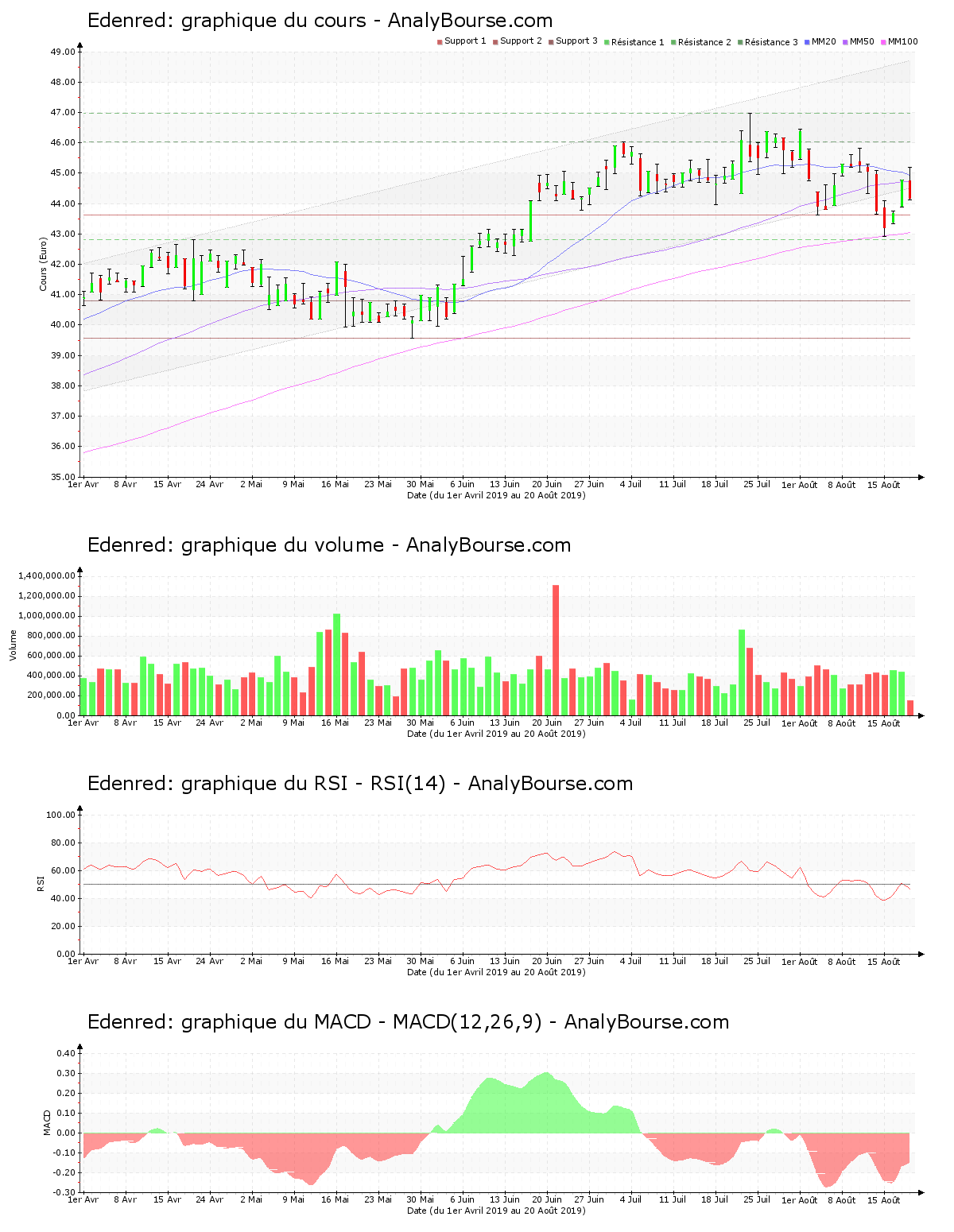The height and width of the screenshot is (1232, 954).
Task: Select the Support 3 legend label
Action: point(576,41)
